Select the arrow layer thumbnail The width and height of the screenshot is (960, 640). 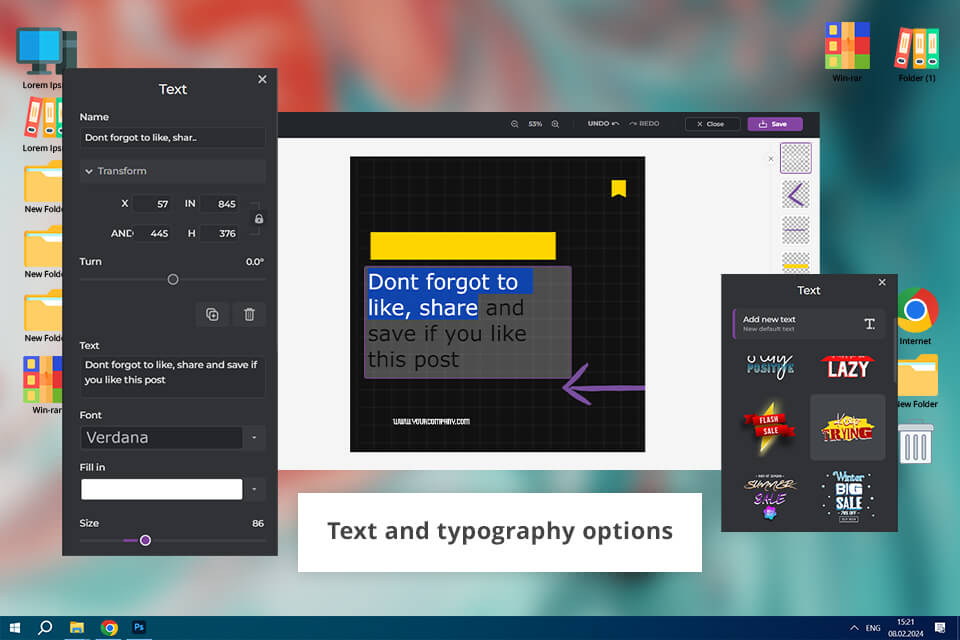(796, 195)
